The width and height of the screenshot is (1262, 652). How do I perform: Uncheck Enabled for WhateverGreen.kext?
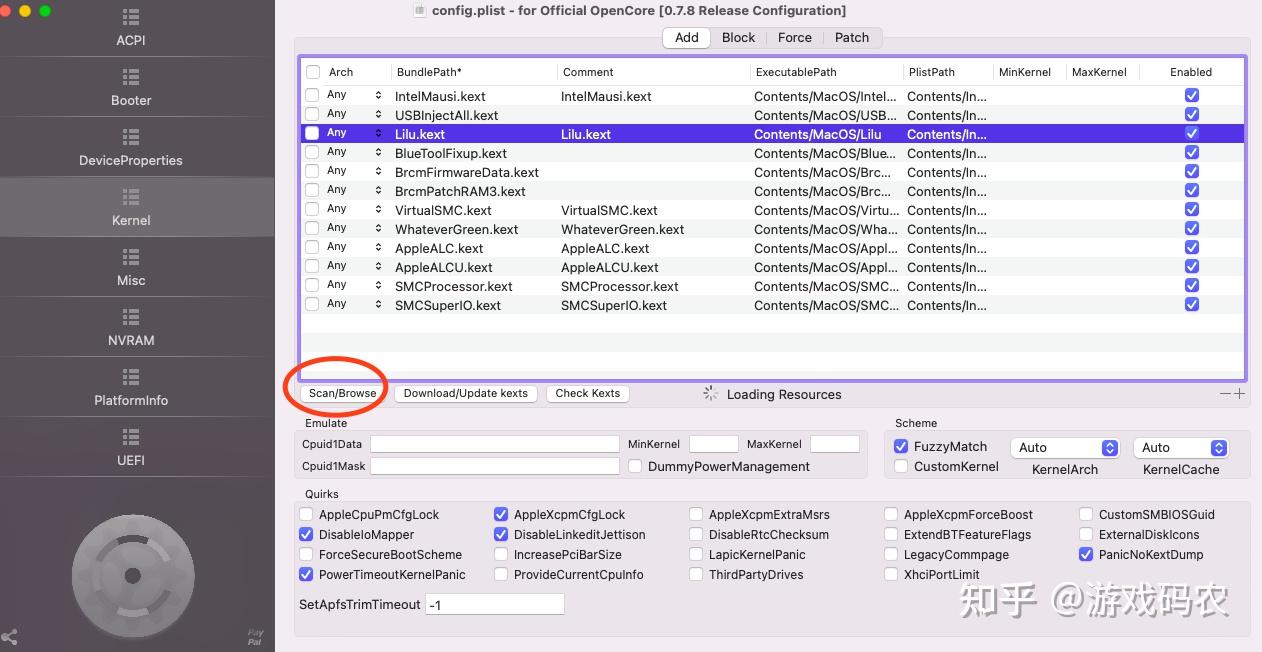point(1192,229)
